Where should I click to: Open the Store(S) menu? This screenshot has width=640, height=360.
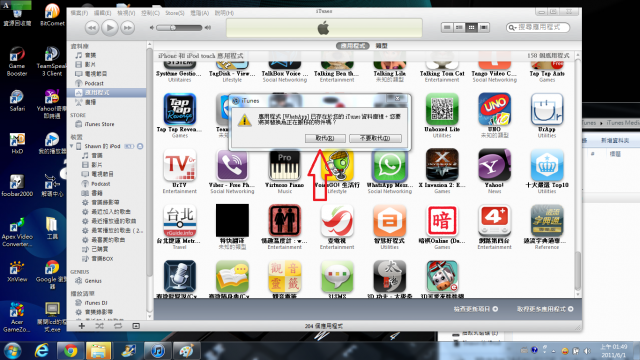(x=175, y=13)
